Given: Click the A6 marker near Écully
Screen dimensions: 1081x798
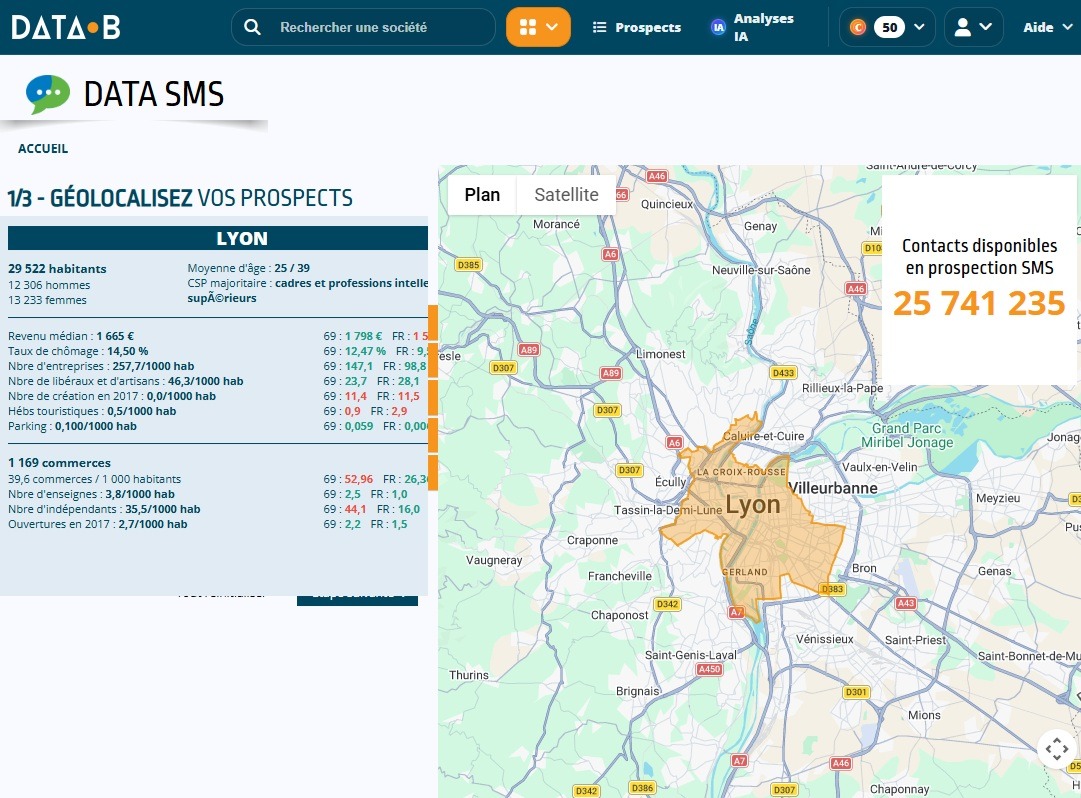Looking at the screenshot, I should click(x=674, y=442).
